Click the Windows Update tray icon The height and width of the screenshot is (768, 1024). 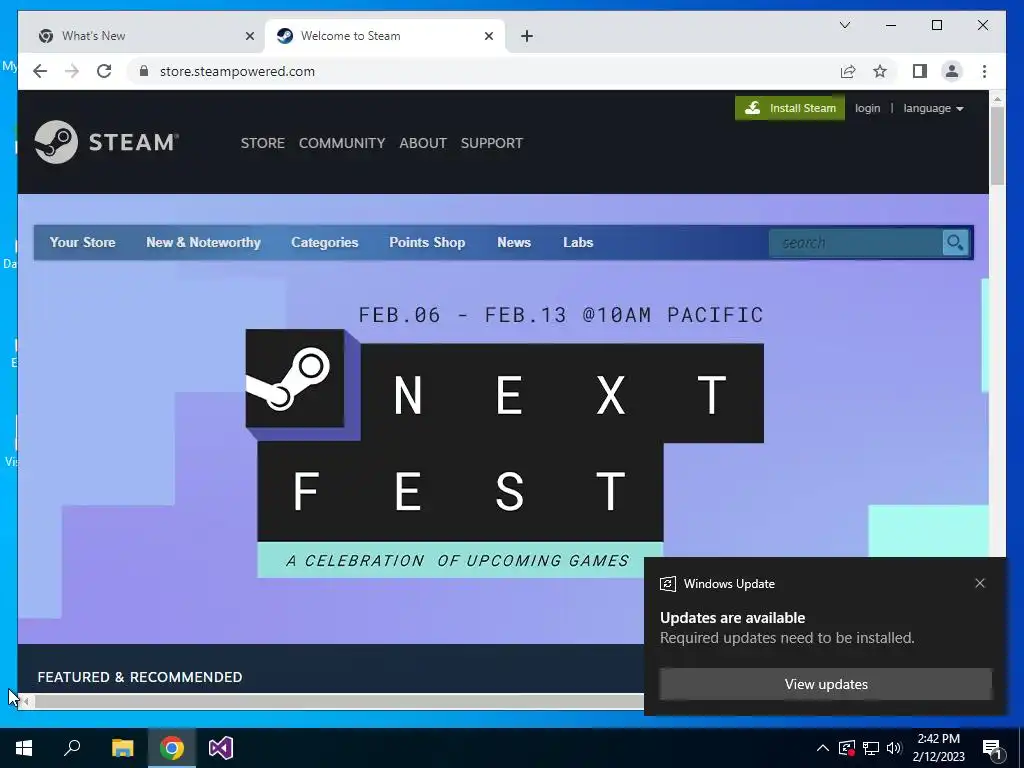coord(847,748)
